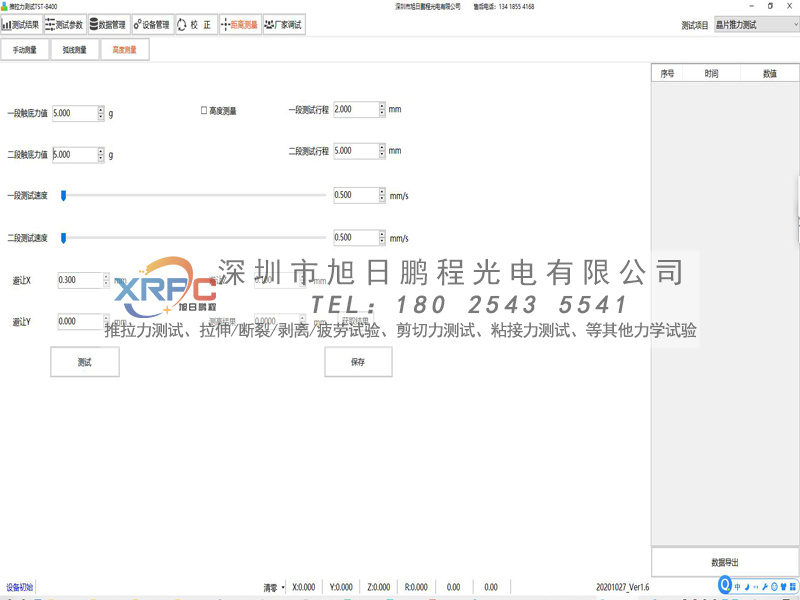The height and width of the screenshot is (600, 800).
Task: Toggle the 中 Chinese input mode icon
Action: 737,587
